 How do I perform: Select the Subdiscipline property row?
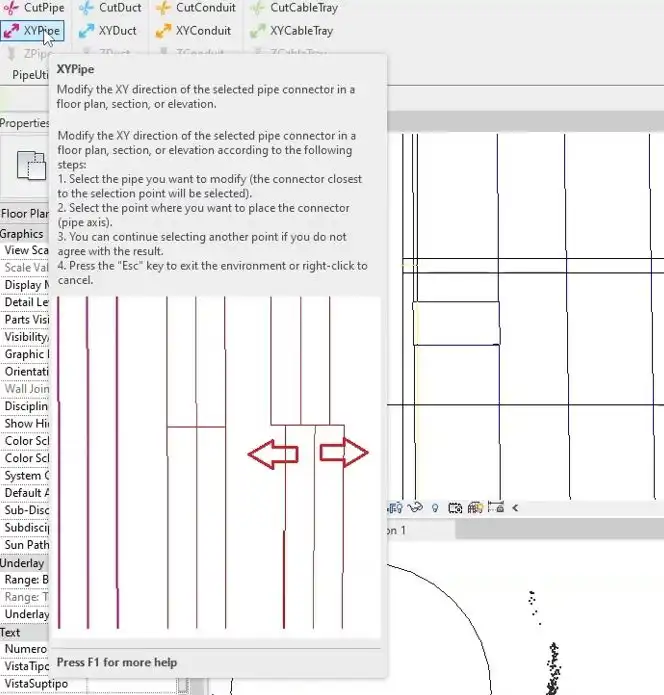pyautogui.click(x=24, y=527)
